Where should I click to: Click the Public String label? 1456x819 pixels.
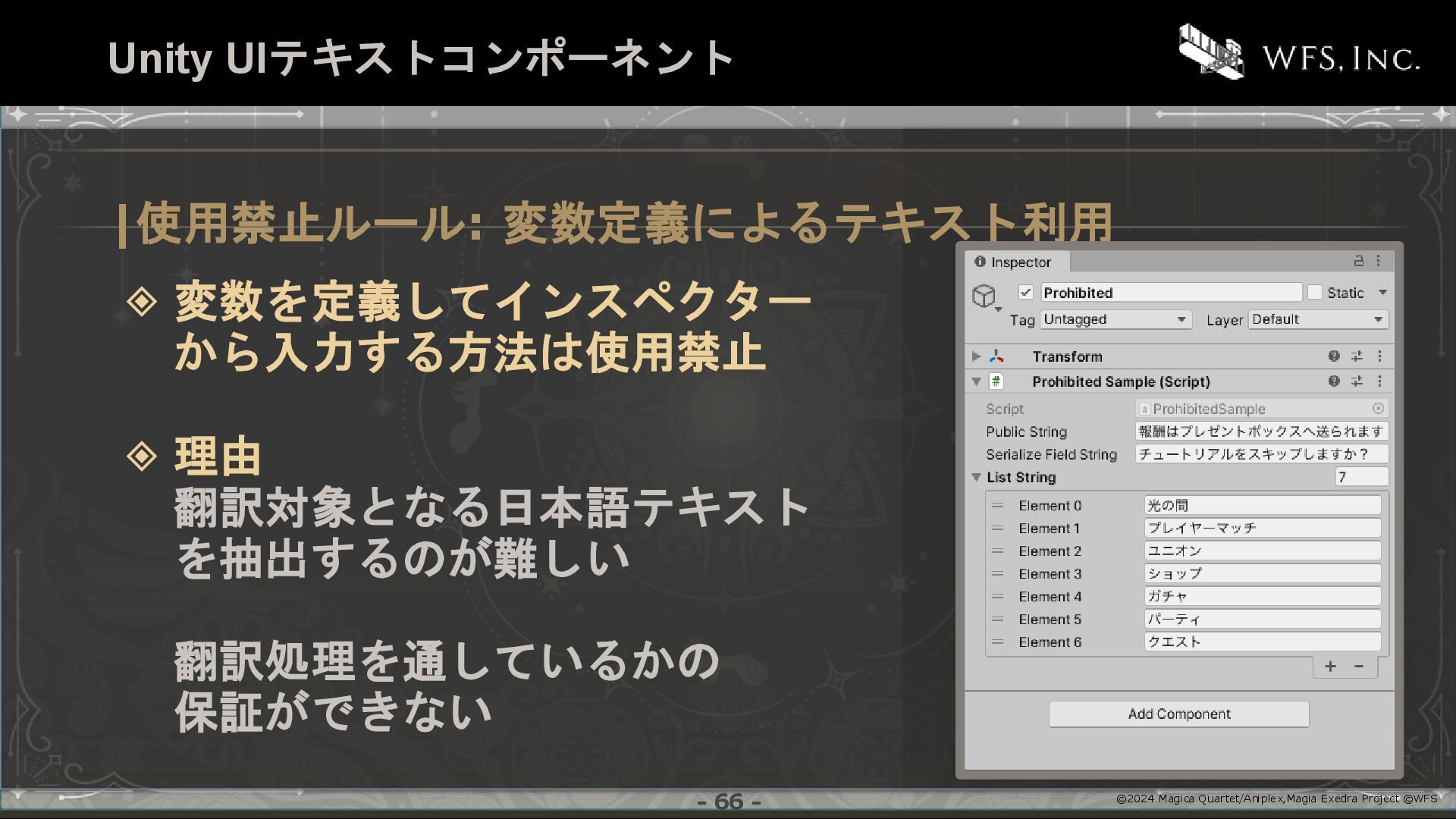click(x=1026, y=431)
